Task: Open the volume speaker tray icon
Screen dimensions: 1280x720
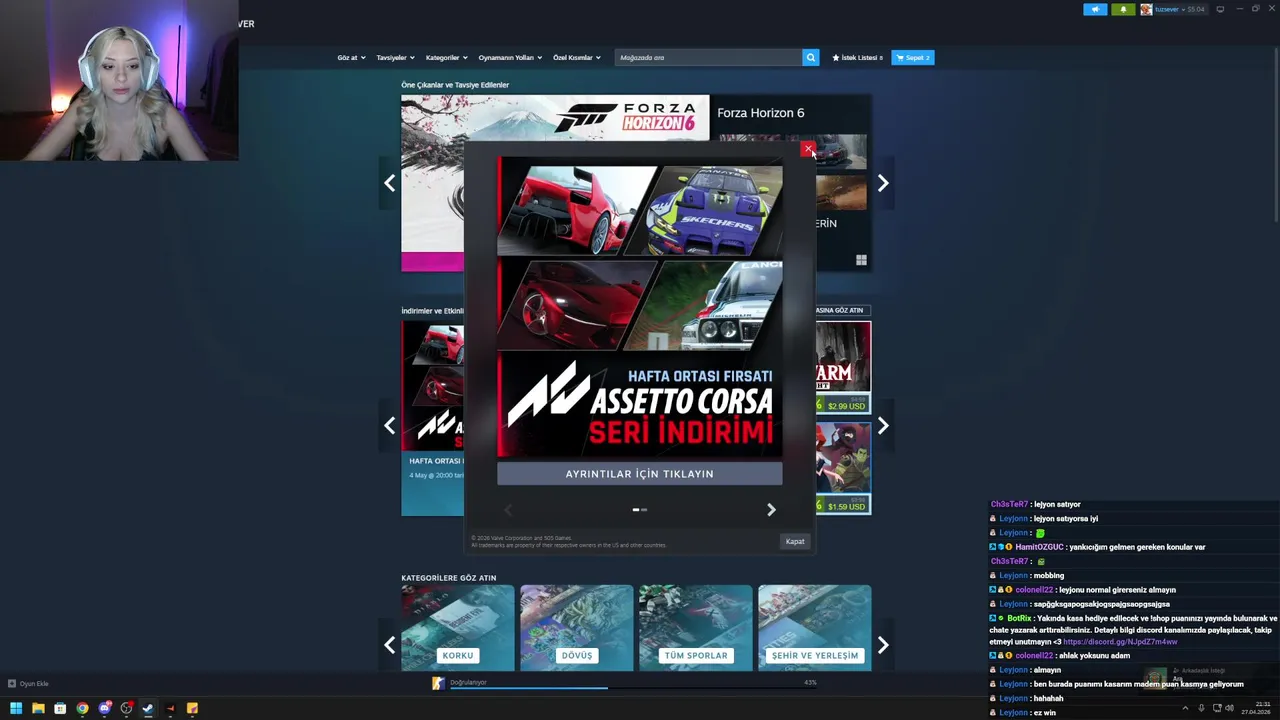Action: coord(1230,708)
